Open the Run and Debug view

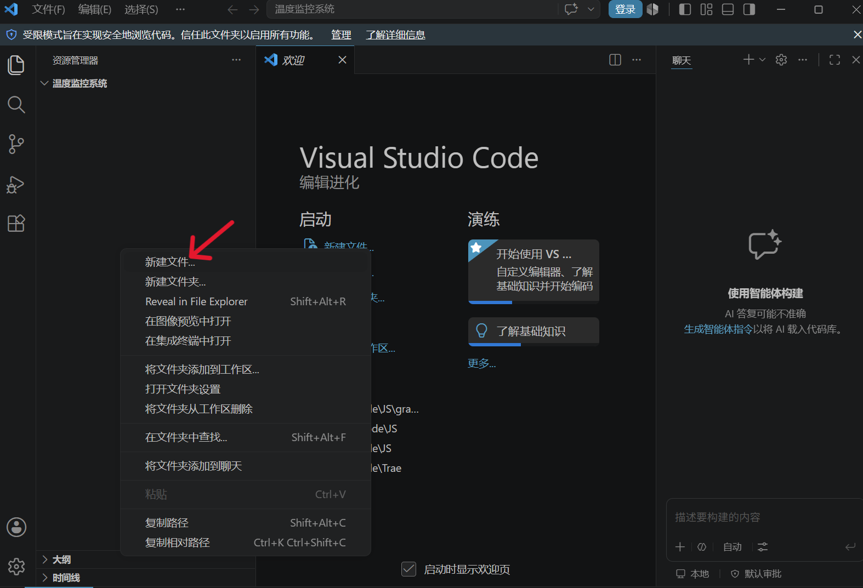pos(16,184)
